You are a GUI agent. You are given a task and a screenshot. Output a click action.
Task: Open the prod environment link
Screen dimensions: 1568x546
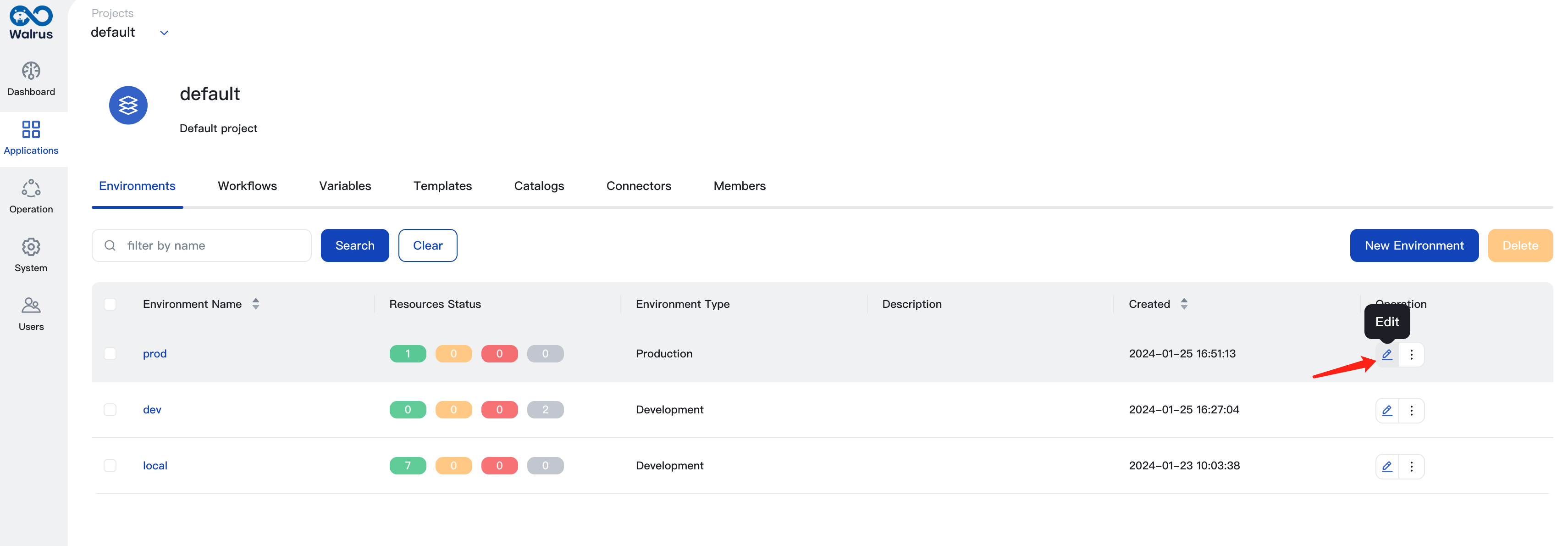(x=154, y=353)
